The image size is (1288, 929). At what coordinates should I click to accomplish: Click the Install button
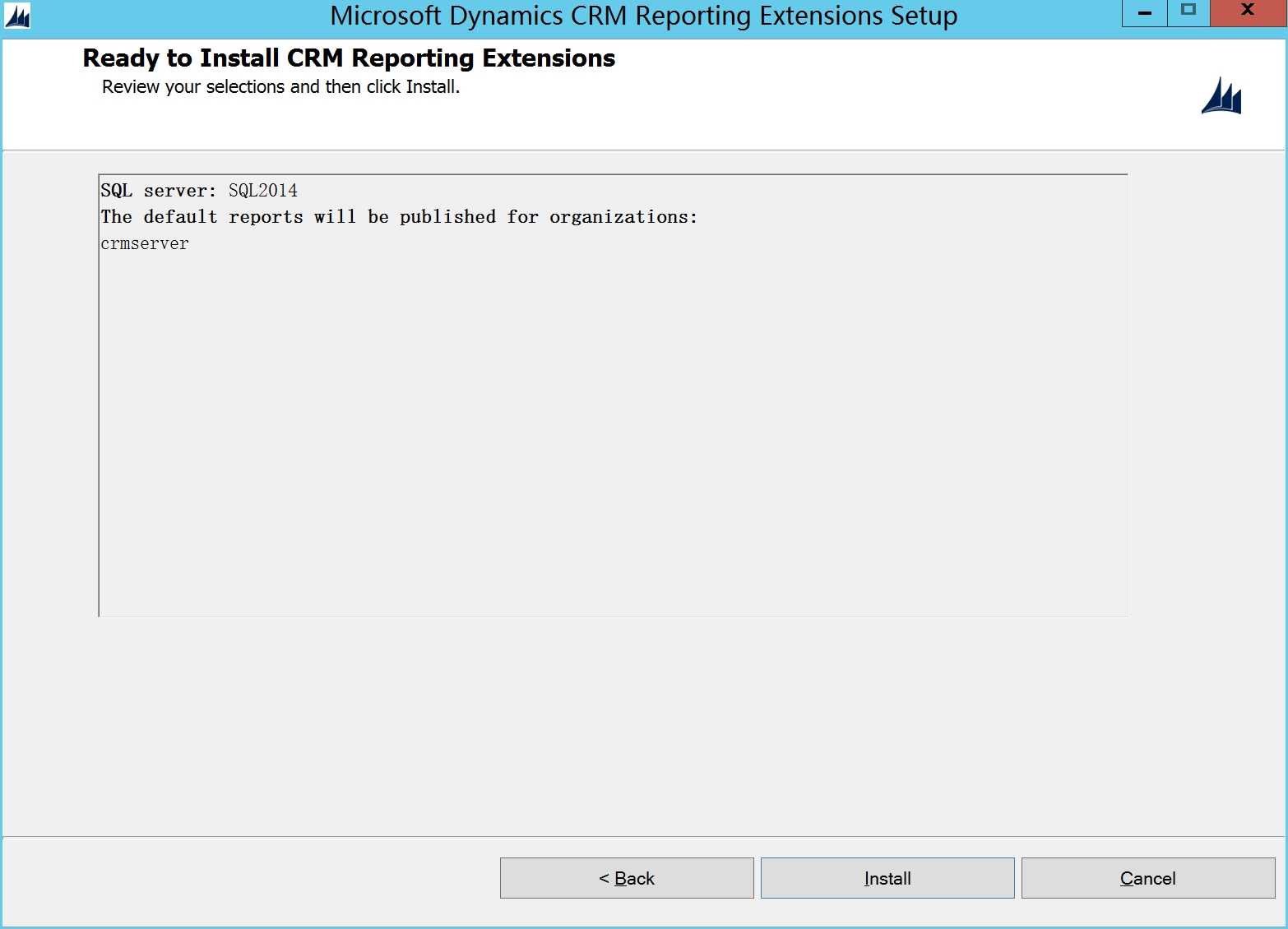pos(887,878)
